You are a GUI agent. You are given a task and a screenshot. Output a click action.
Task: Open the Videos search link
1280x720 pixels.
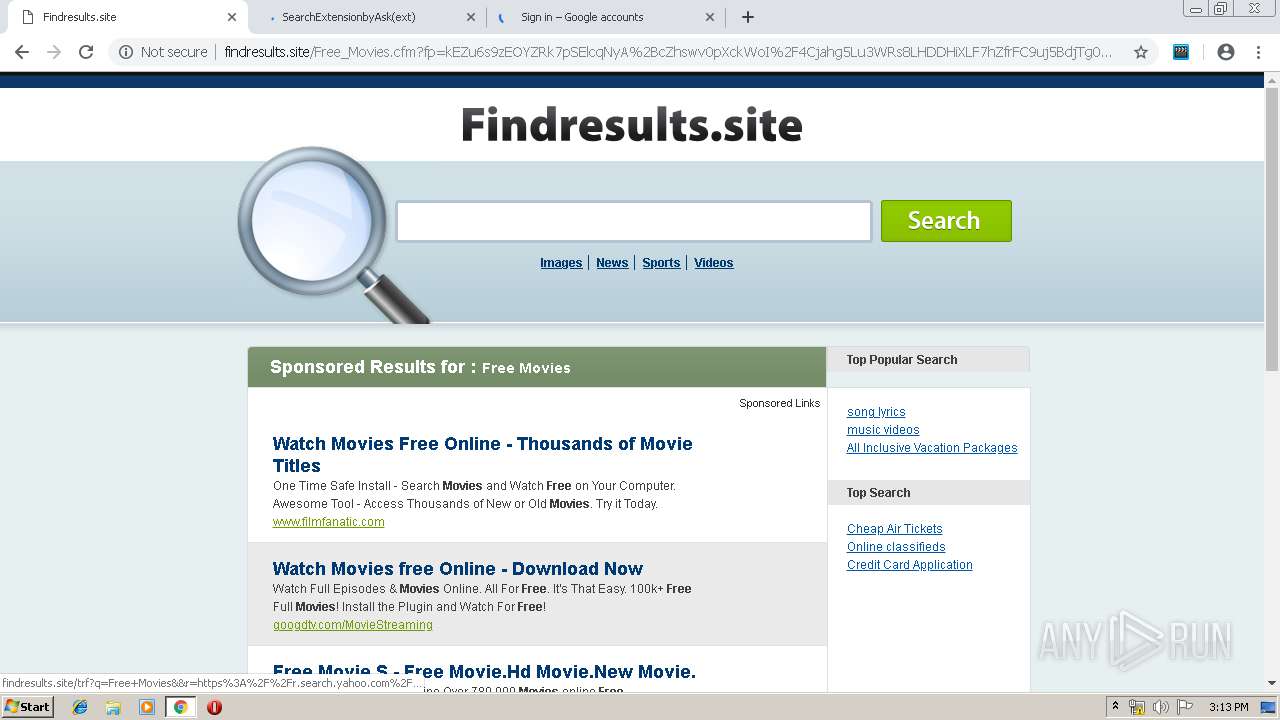click(714, 263)
